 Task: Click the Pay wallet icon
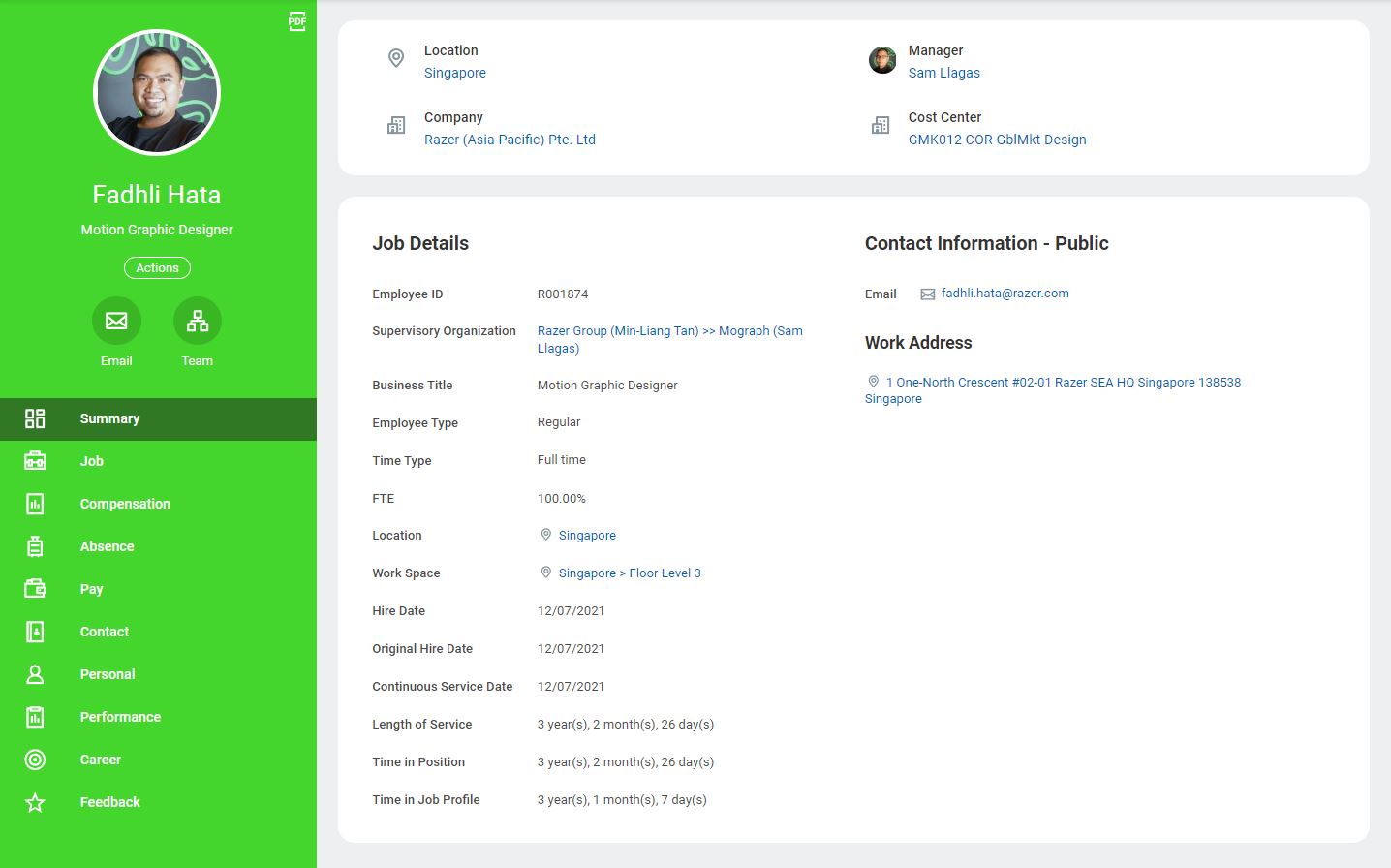point(35,589)
